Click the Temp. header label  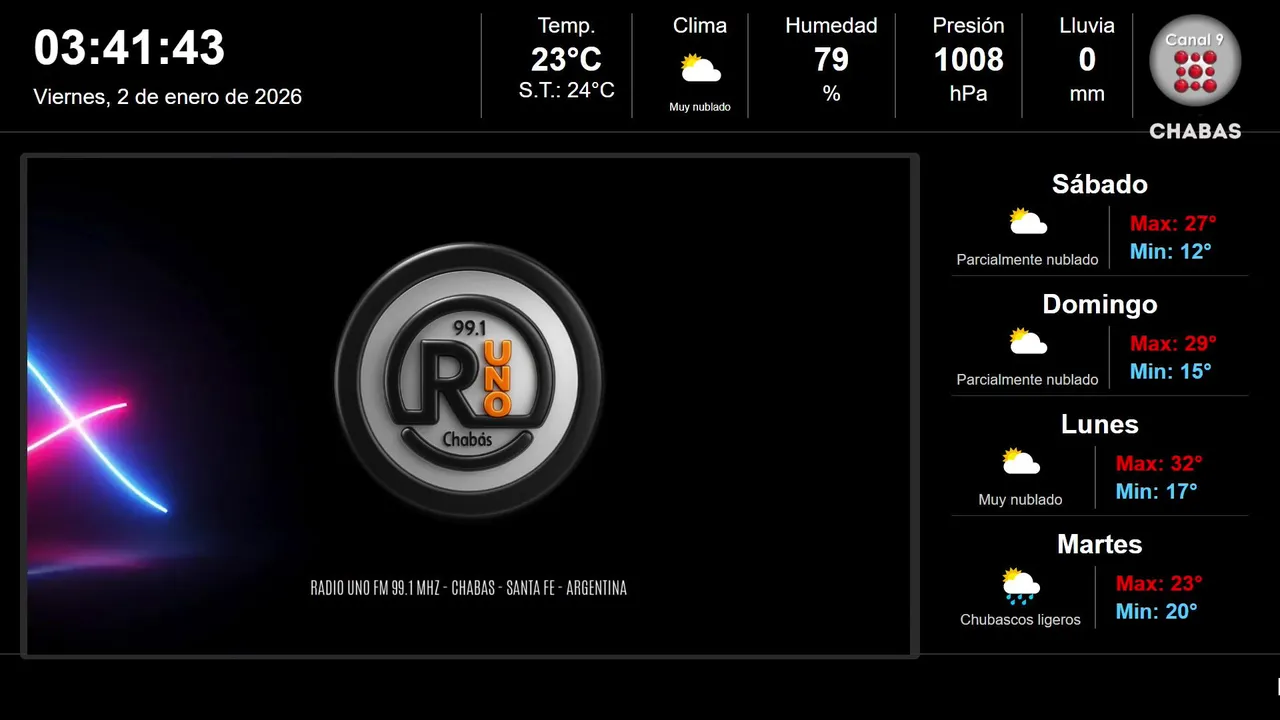[566, 26]
